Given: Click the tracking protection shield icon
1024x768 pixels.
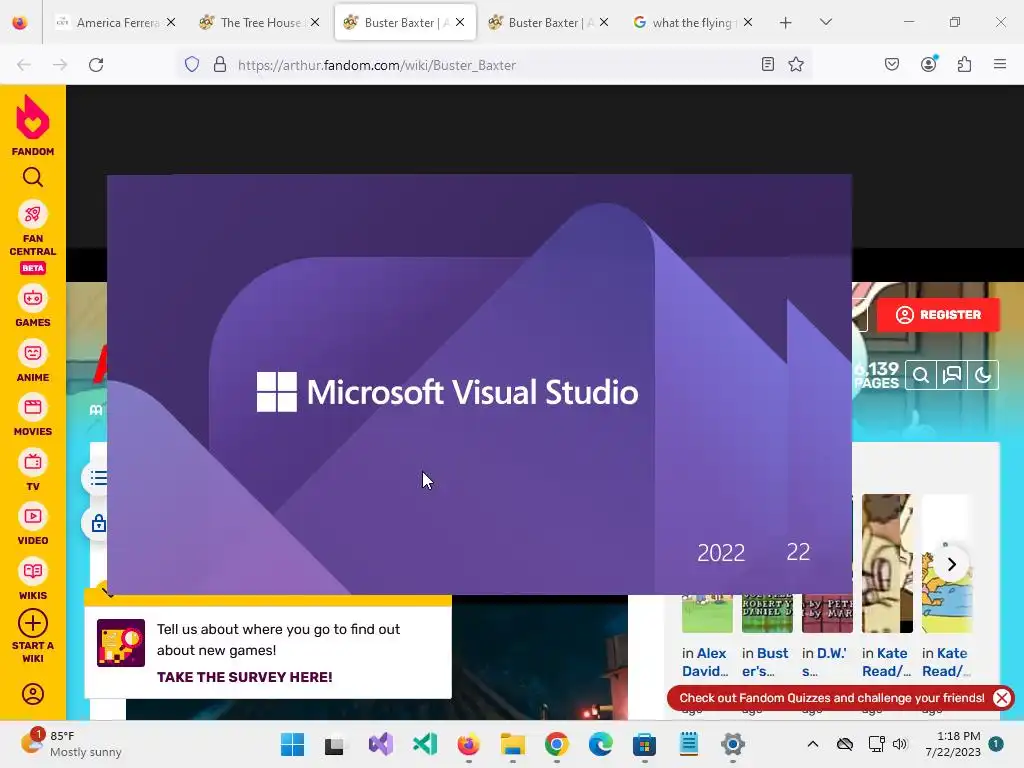Looking at the screenshot, I should [x=191, y=65].
